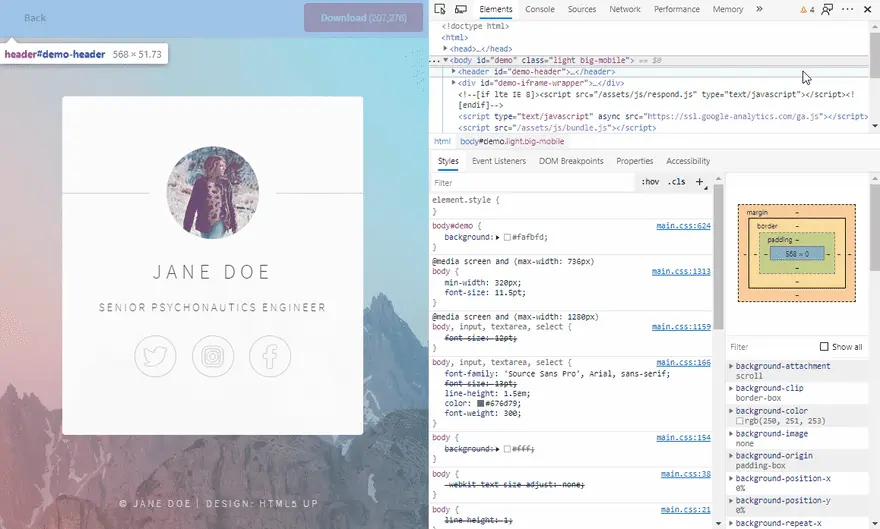Click computed rgb(250, 251, 253) color swatch
The width and height of the screenshot is (880, 529).
pyautogui.click(x=739, y=421)
